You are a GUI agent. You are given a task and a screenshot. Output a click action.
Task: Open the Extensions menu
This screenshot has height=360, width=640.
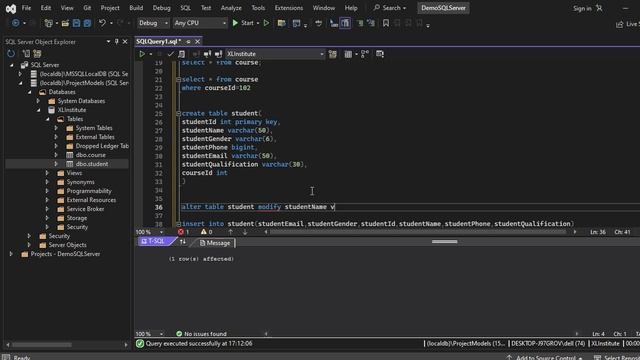point(289,8)
